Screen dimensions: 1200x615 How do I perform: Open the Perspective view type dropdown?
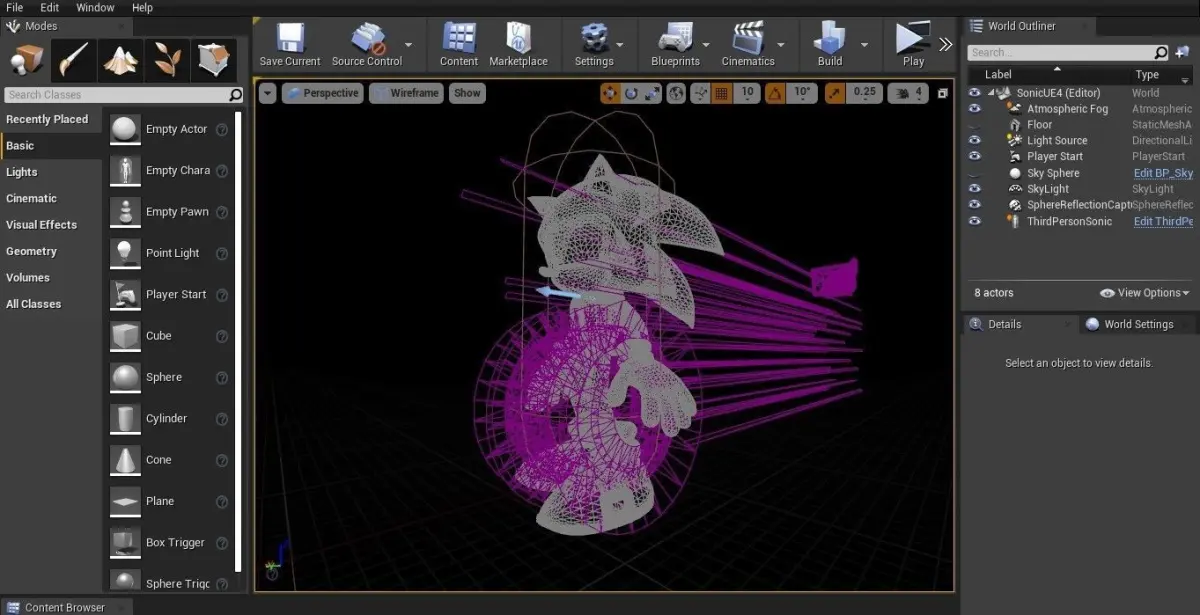(x=321, y=93)
